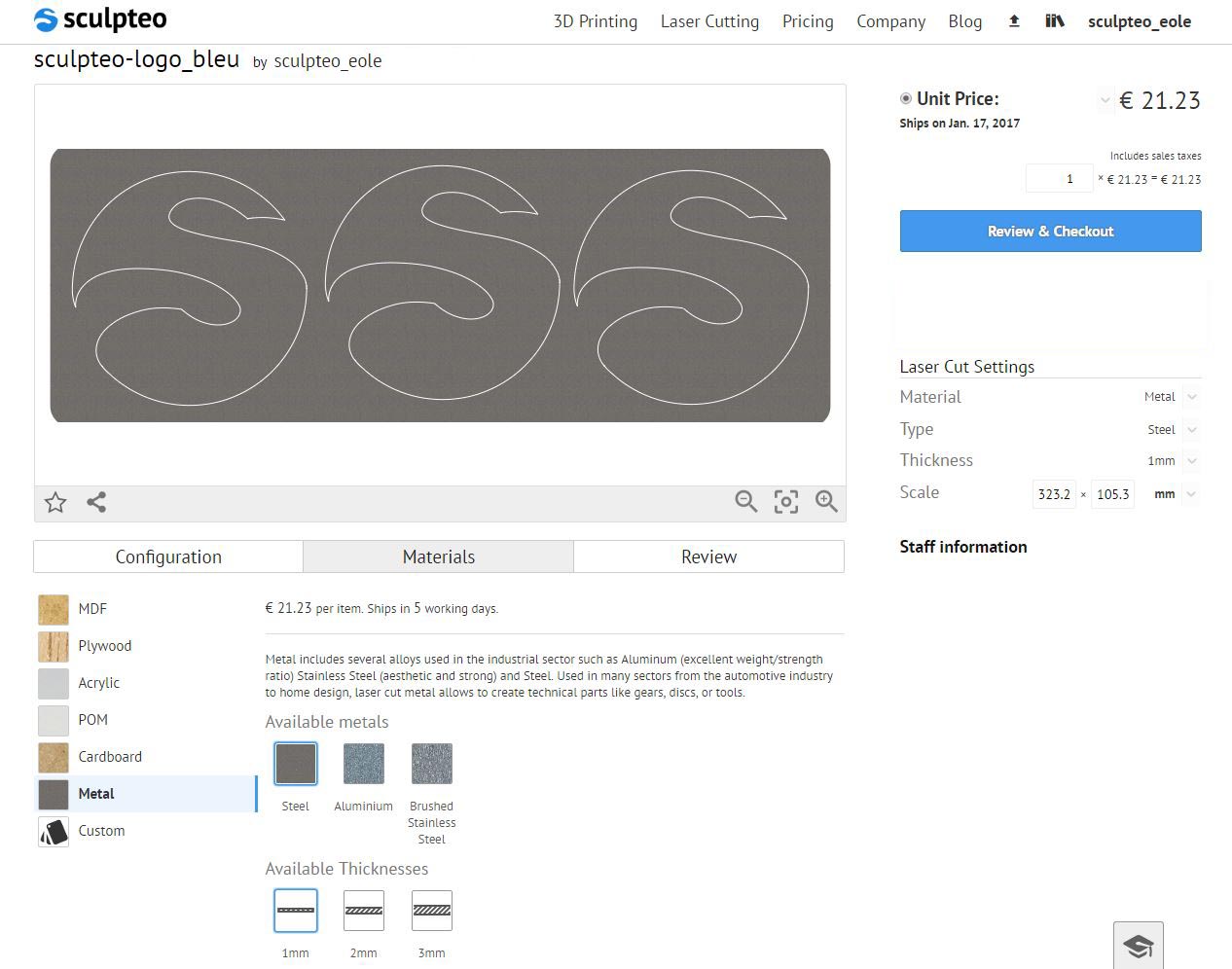The width and height of the screenshot is (1232, 969).
Task: Open the Company menu
Action: [x=890, y=21]
